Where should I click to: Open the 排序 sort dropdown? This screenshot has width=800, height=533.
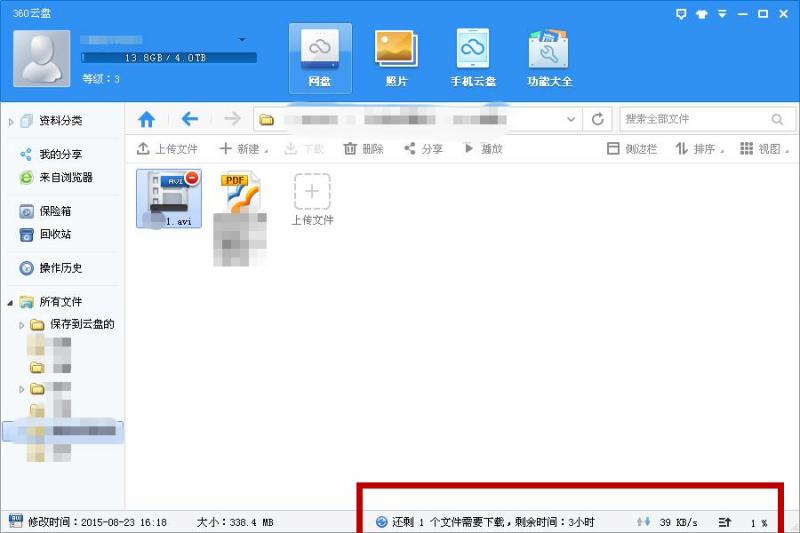click(x=699, y=149)
